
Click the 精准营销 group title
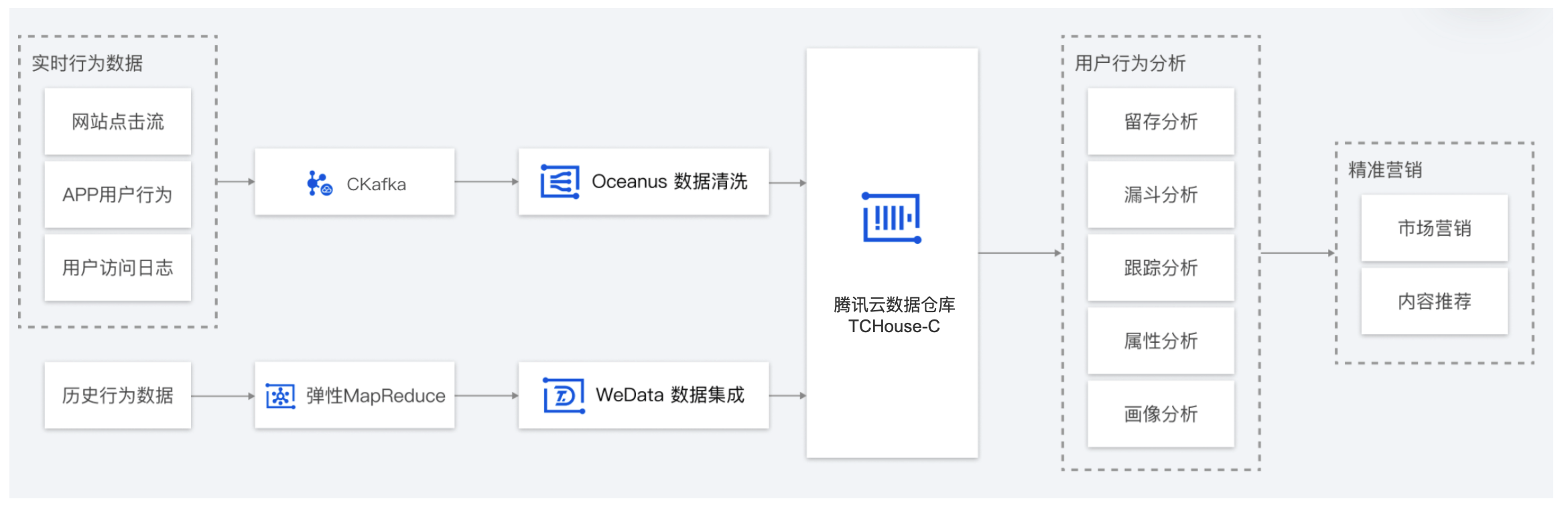click(x=1384, y=170)
